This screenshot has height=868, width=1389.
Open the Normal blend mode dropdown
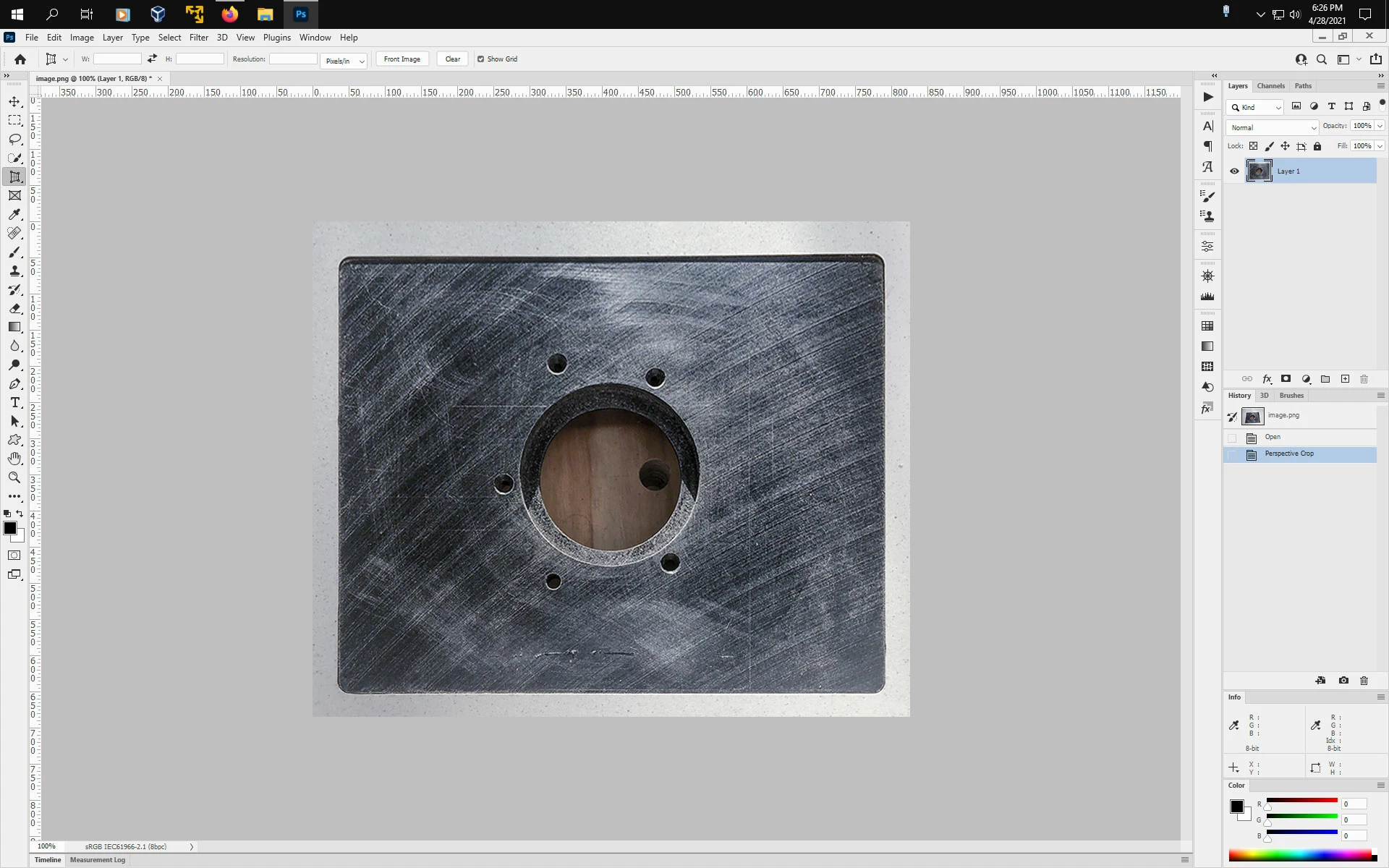[1272, 127]
